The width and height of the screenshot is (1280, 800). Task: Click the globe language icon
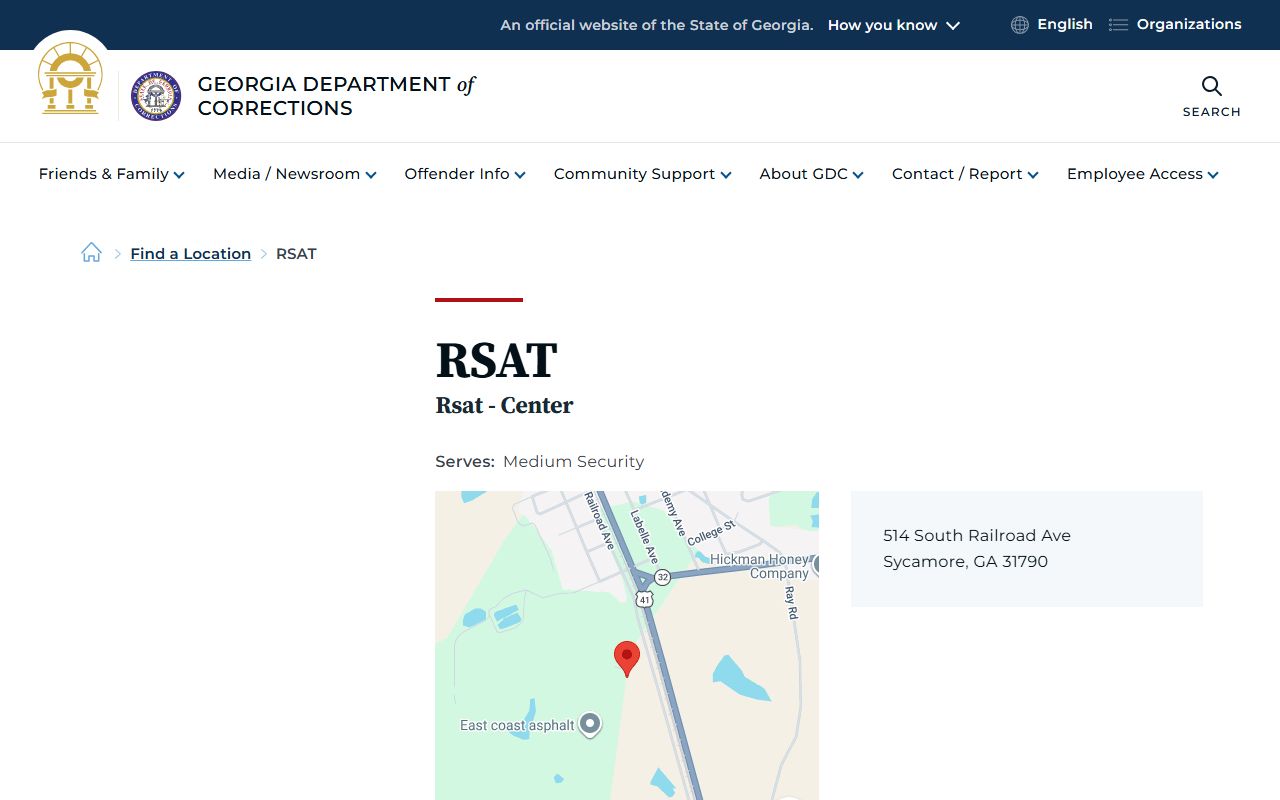point(1019,25)
